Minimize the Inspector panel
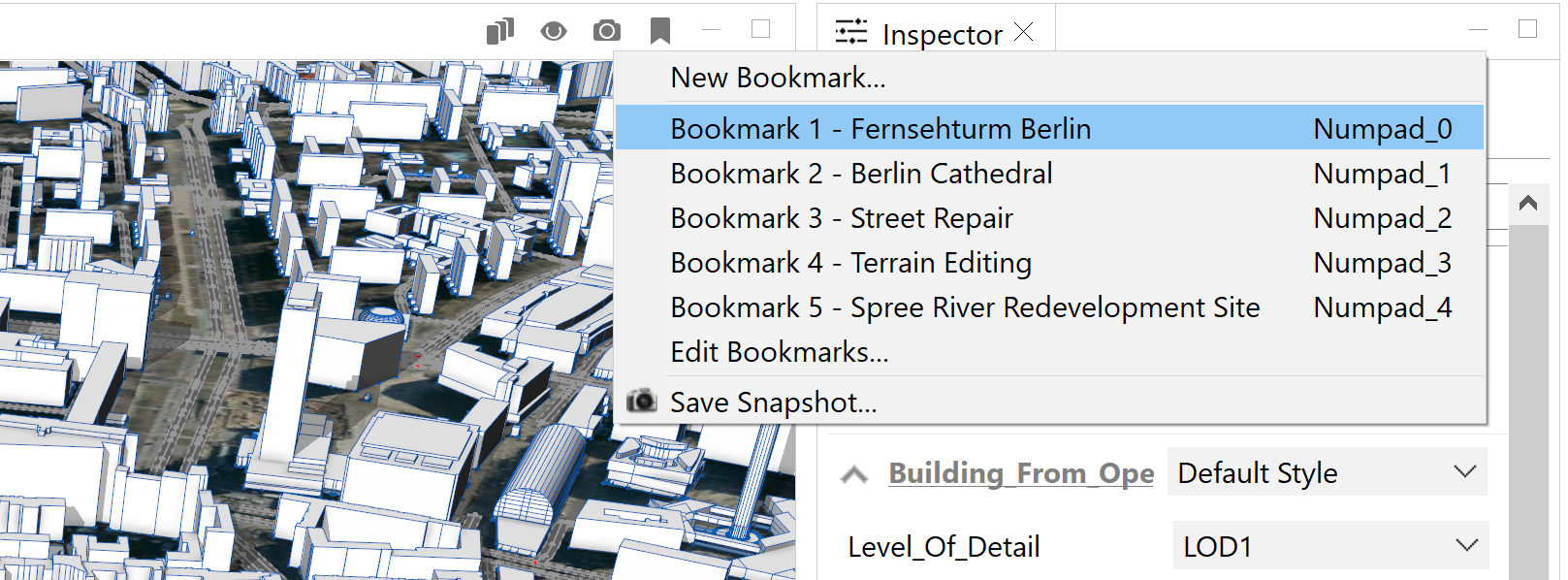 pyautogui.click(x=1478, y=30)
